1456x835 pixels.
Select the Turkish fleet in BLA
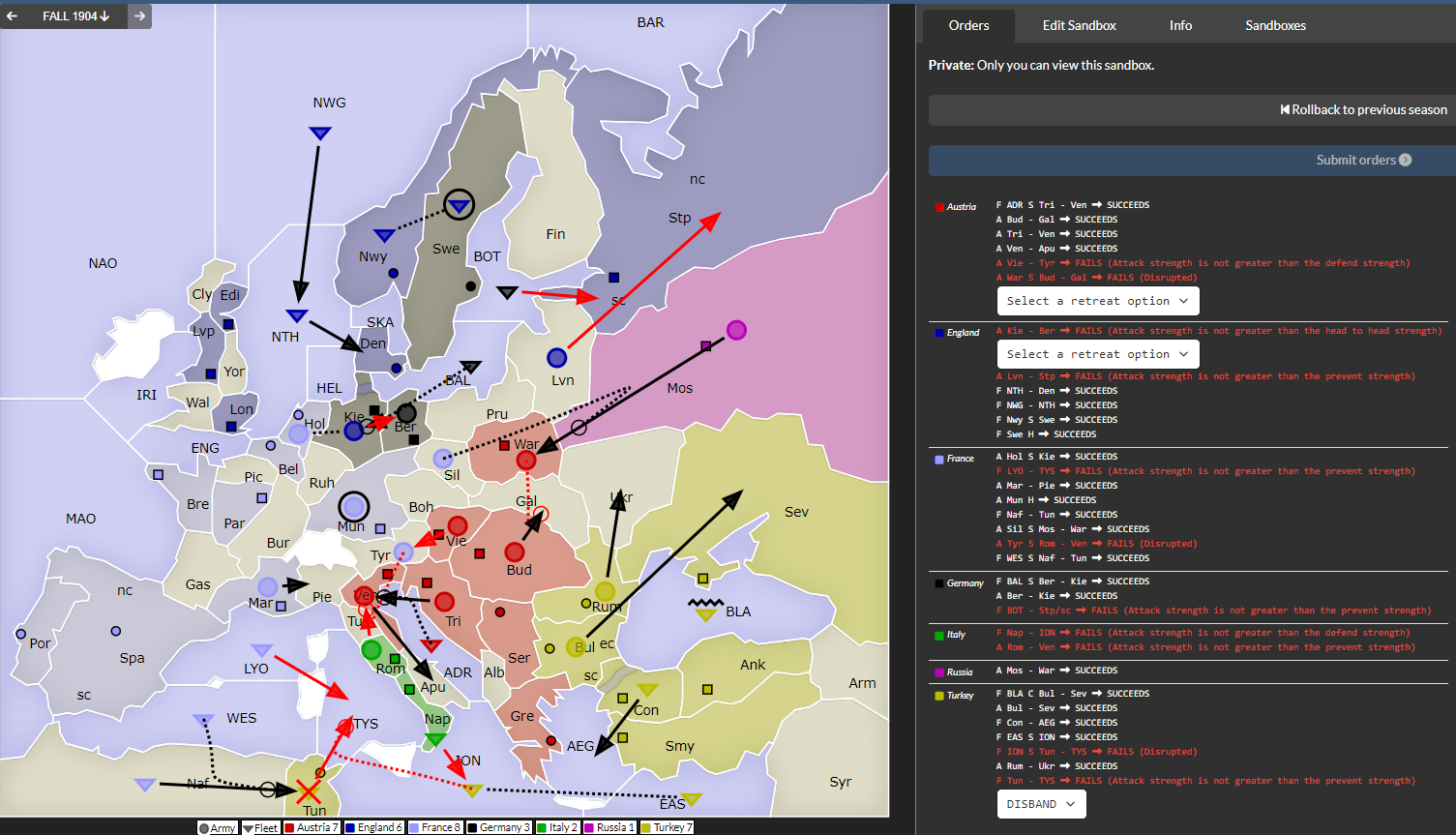pos(706,614)
